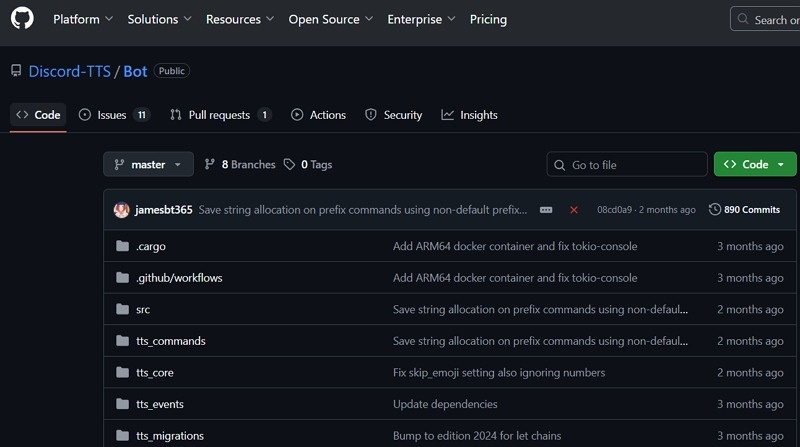Click the branch icon next to 8 Branches
The width and height of the screenshot is (800, 447).
(209, 164)
